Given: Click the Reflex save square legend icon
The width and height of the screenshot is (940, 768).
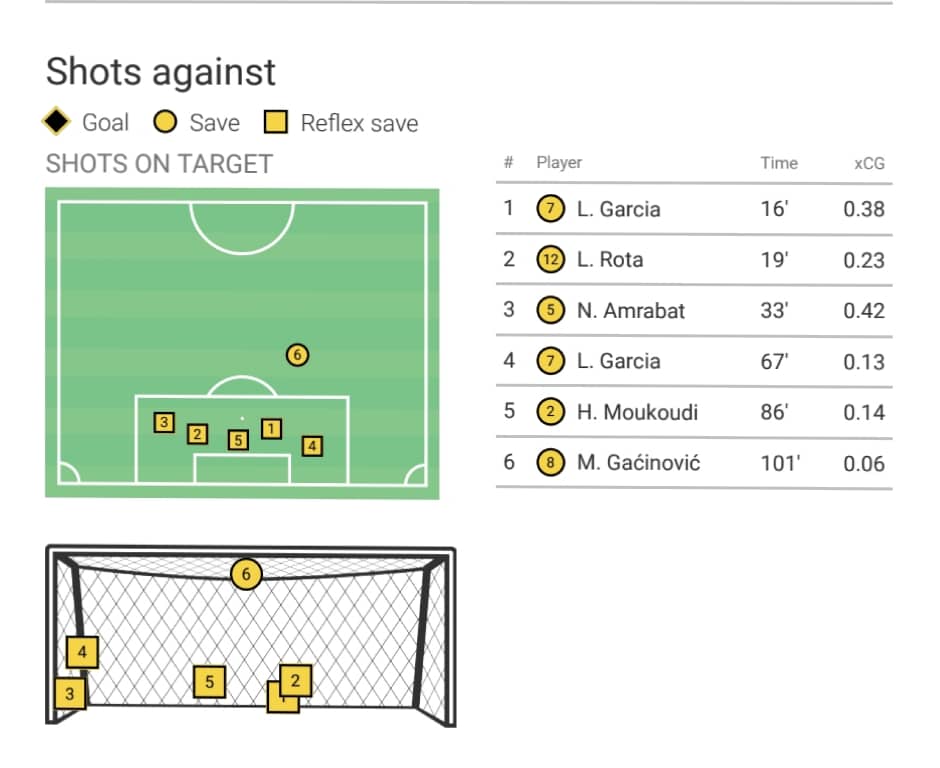Looking at the screenshot, I should [276, 122].
